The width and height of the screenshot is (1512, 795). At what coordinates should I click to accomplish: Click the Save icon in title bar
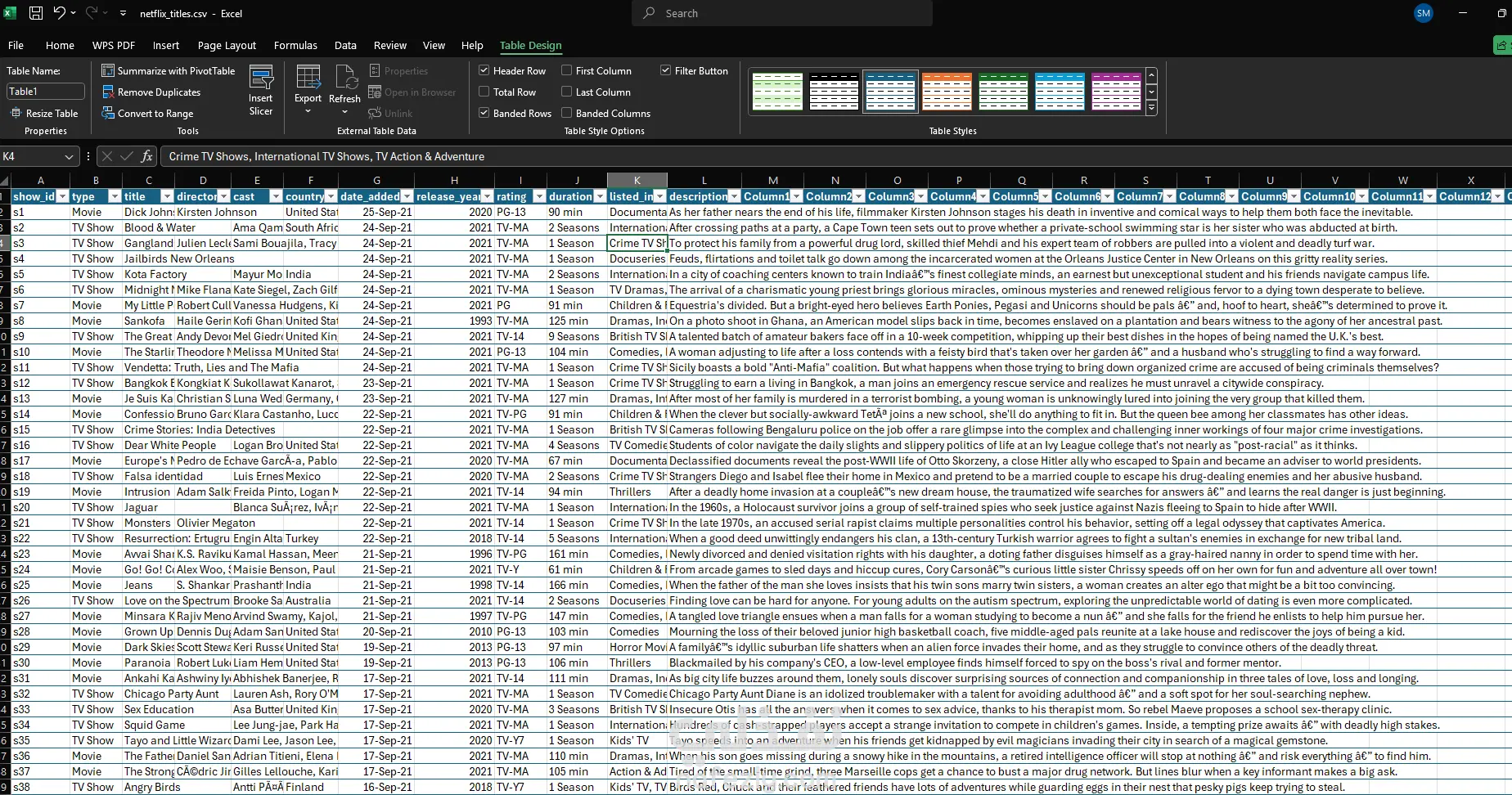[36, 13]
